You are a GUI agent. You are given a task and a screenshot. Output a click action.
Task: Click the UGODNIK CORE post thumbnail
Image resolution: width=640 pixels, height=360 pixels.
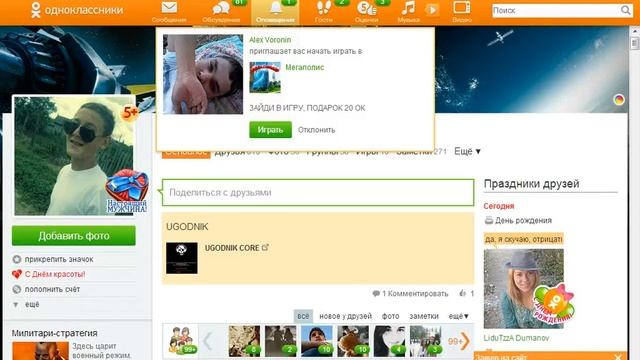182,258
